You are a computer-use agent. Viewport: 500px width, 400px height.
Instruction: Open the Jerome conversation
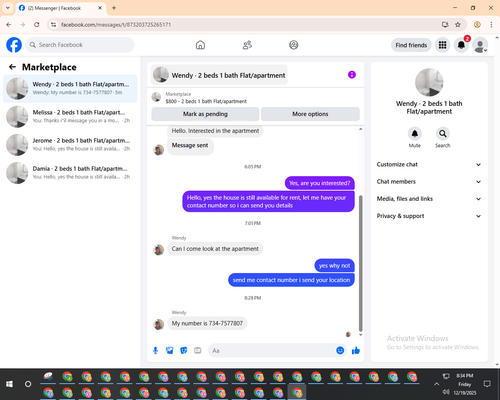coord(70,145)
